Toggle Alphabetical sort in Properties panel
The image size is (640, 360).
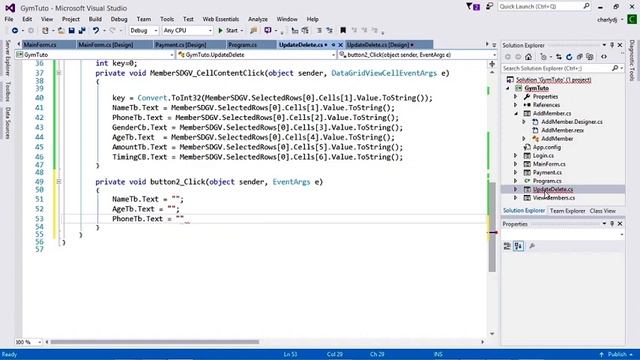click(518, 246)
